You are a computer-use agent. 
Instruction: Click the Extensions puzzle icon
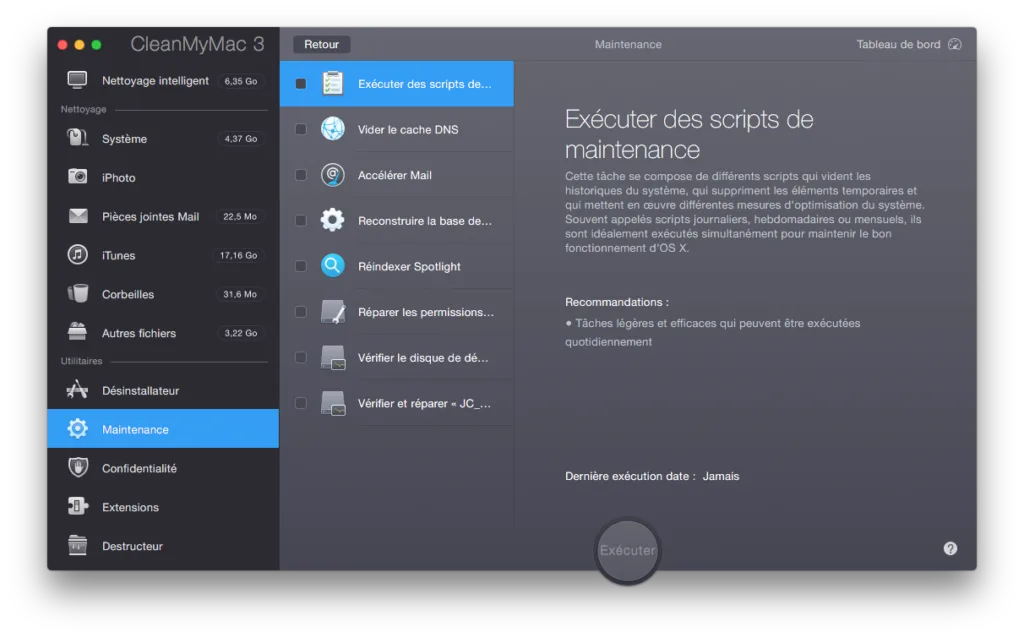click(77, 506)
